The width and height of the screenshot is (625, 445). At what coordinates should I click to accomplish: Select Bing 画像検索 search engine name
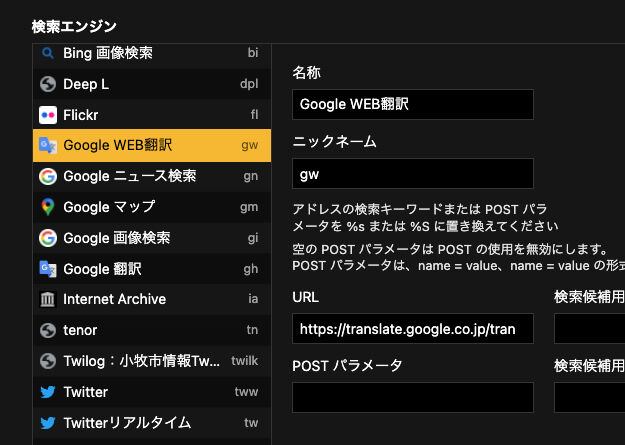tap(108, 53)
